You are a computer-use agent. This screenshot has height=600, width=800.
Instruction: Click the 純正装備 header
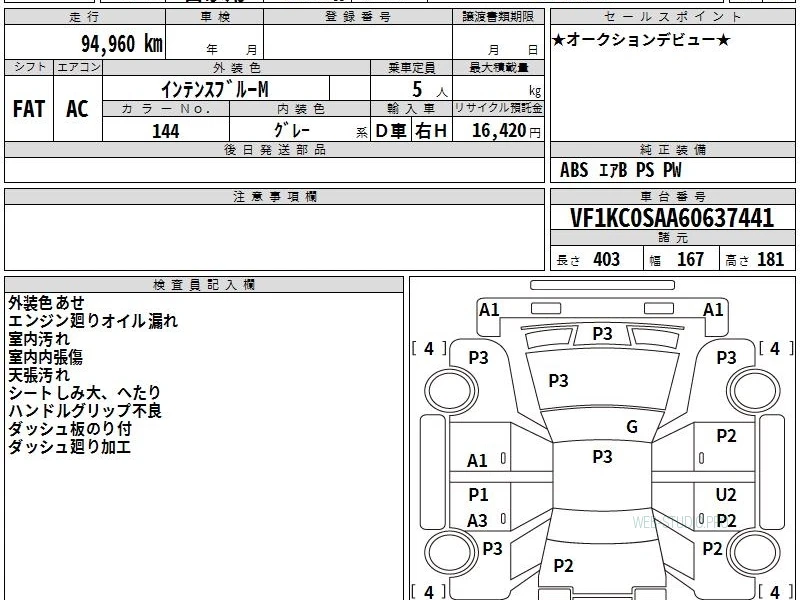tap(672, 150)
